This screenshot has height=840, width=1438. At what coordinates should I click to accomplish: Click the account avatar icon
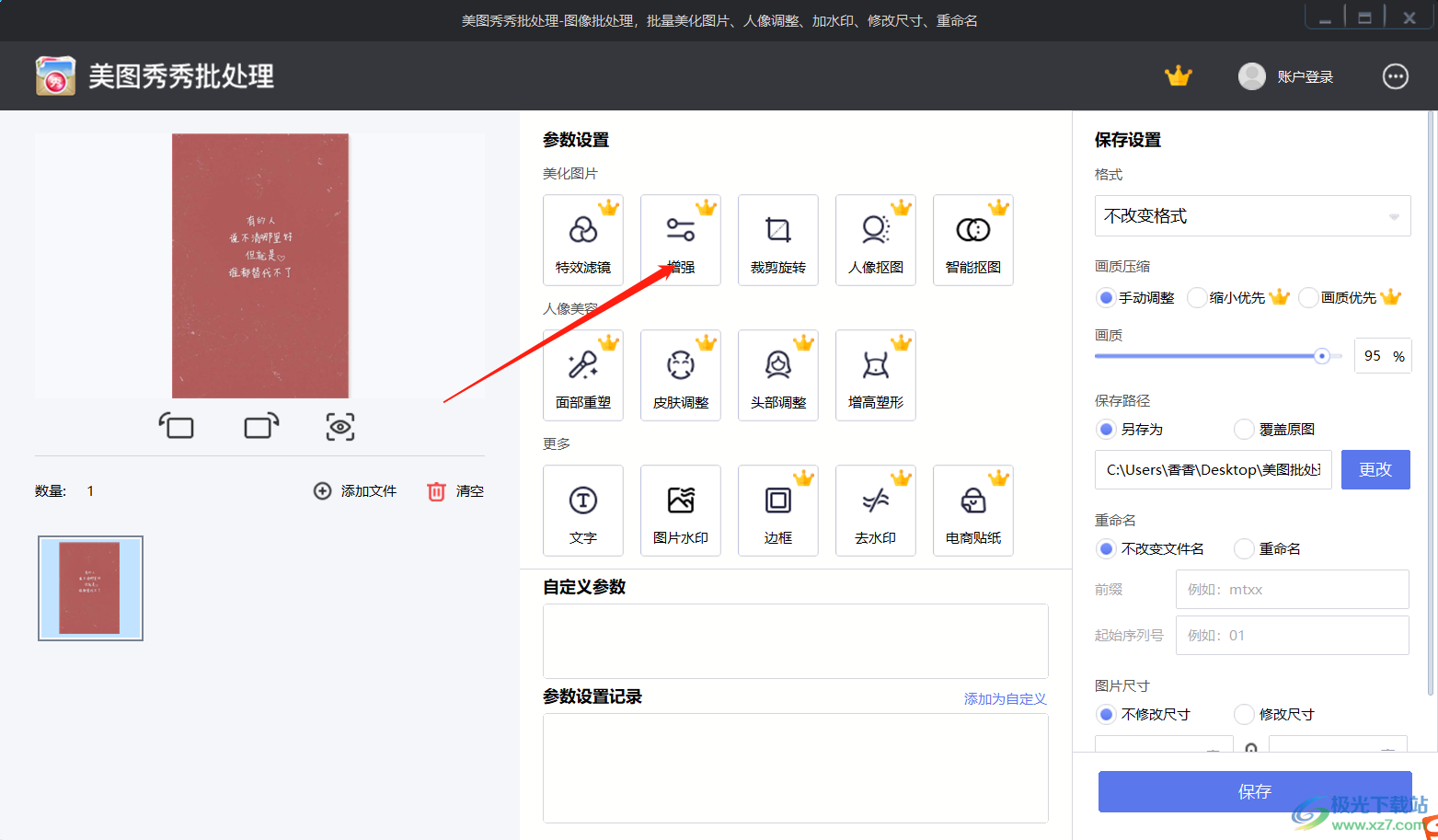coord(1252,76)
